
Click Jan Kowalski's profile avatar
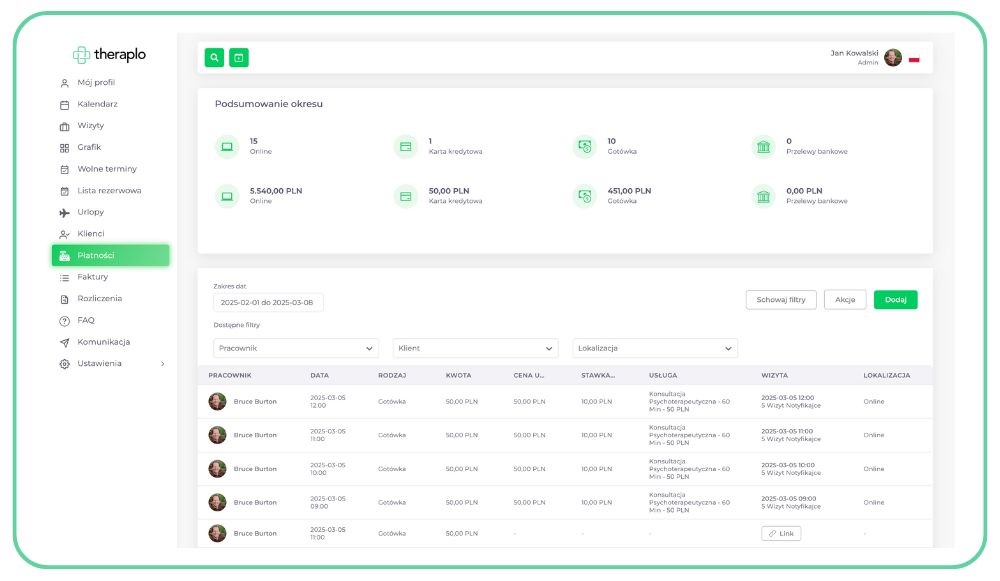click(892, 58)
